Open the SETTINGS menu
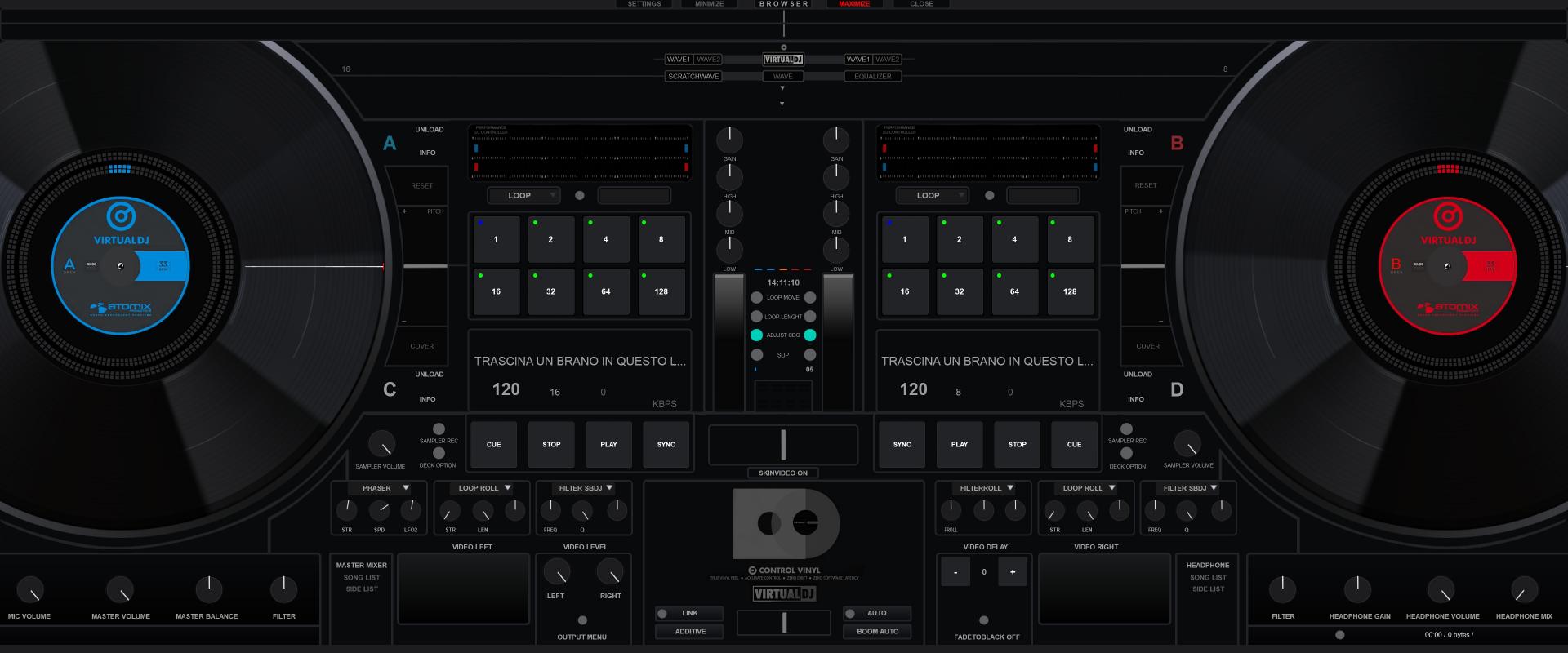 (x=644, y=4)
